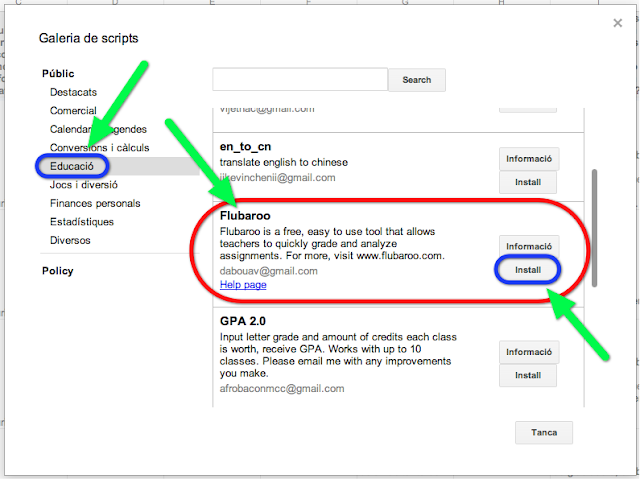Click the dabouav@gmail.com author text
This screenshot has height=479, width=640.
coord(269,271)
